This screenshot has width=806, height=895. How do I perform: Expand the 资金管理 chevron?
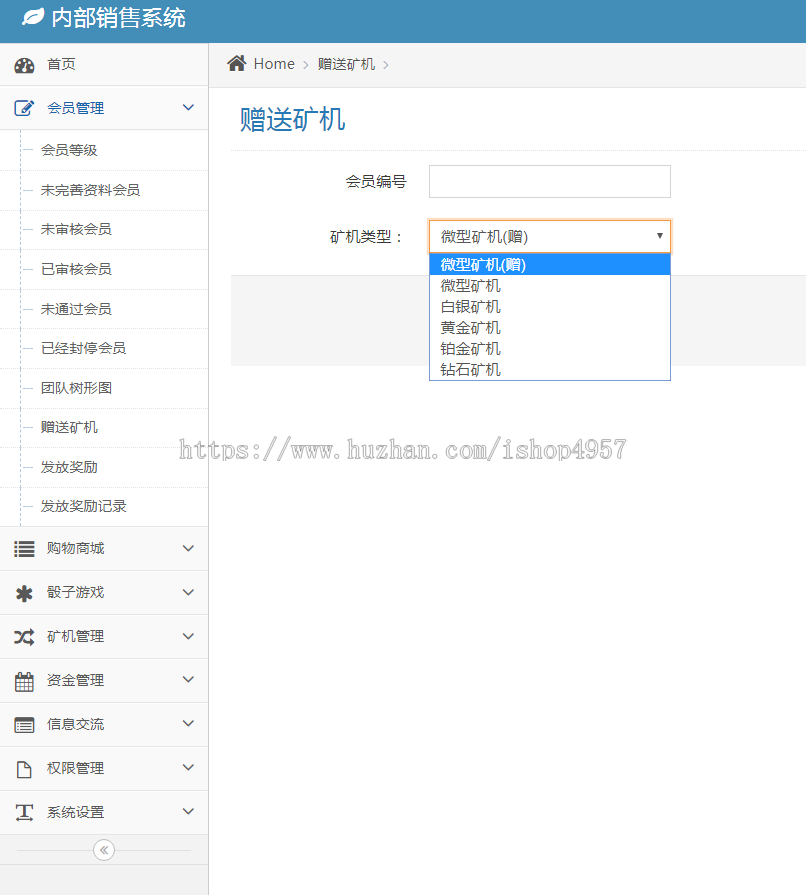(x=188, y=679)
